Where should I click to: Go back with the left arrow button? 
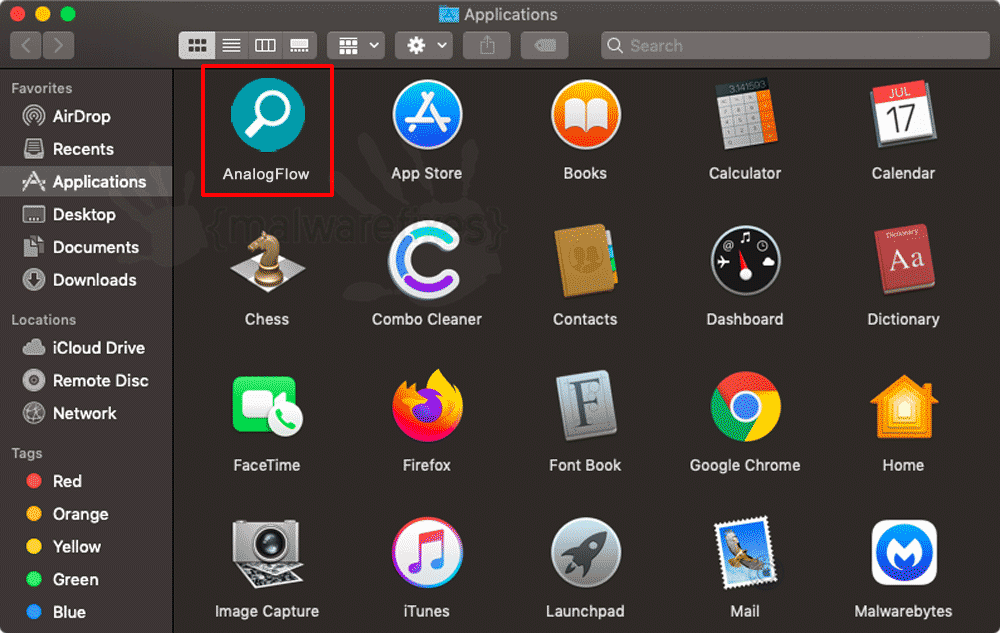26,45
